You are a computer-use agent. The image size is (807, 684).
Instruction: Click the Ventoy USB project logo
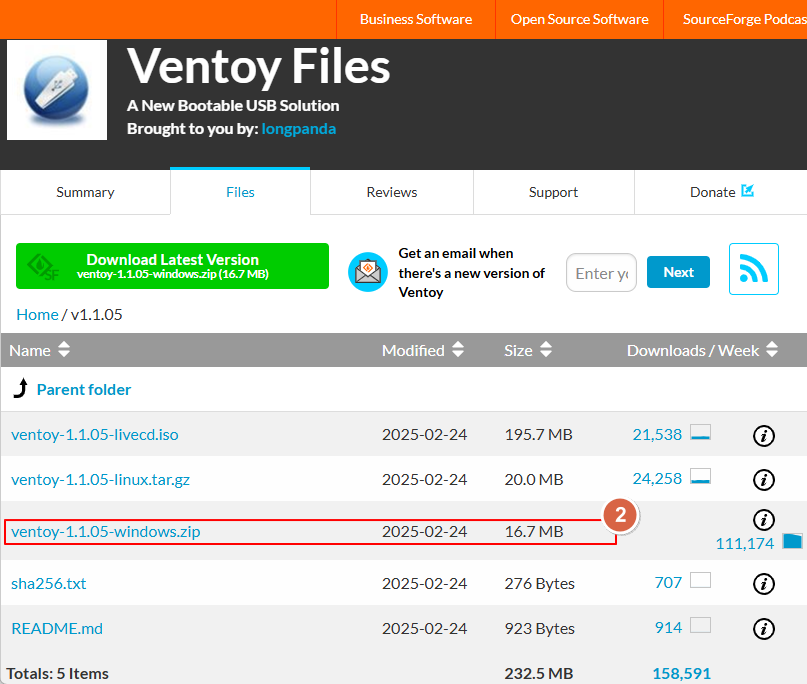pyautogui.click(x=57, y=90)
